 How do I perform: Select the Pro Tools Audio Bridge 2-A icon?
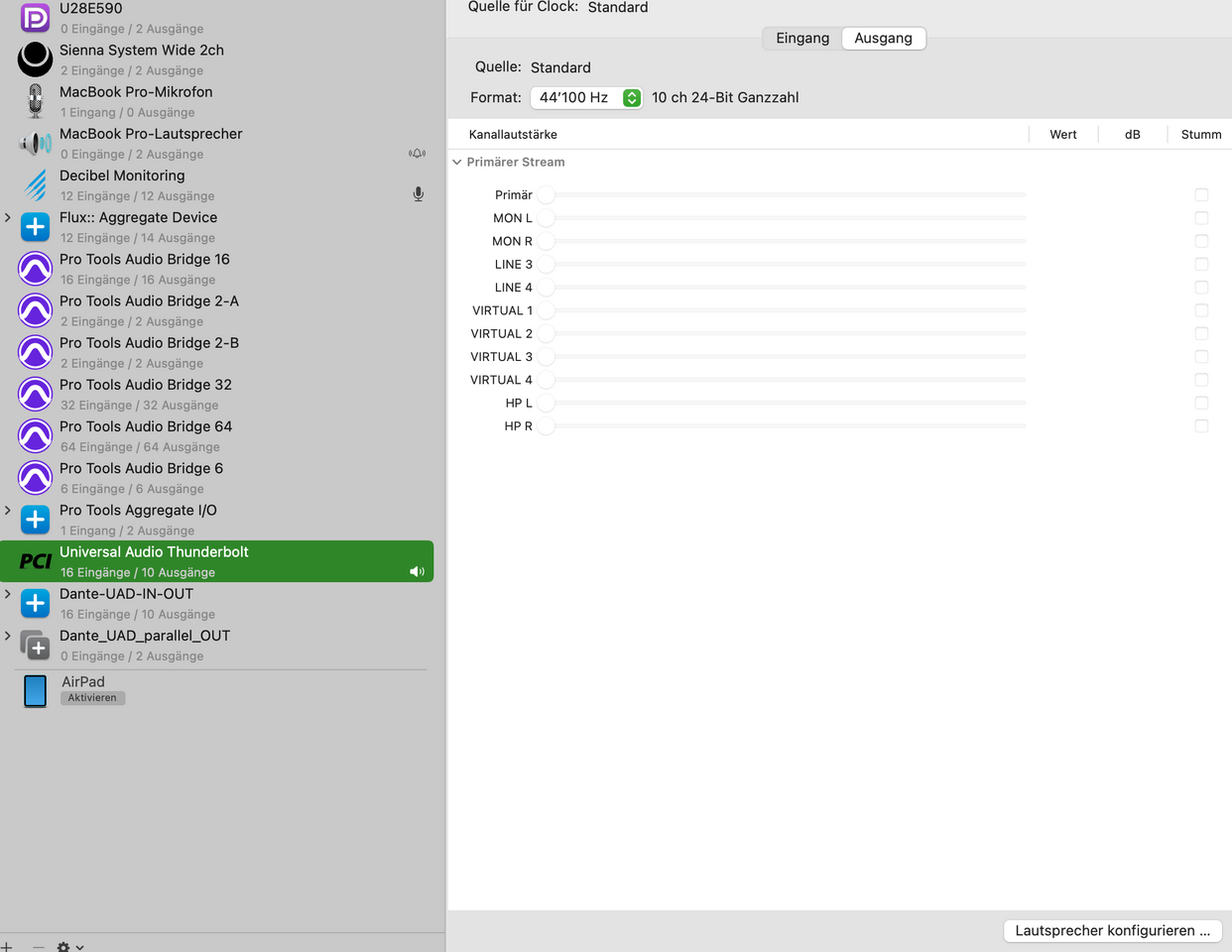pyautogui.click(x=35, y=310)
